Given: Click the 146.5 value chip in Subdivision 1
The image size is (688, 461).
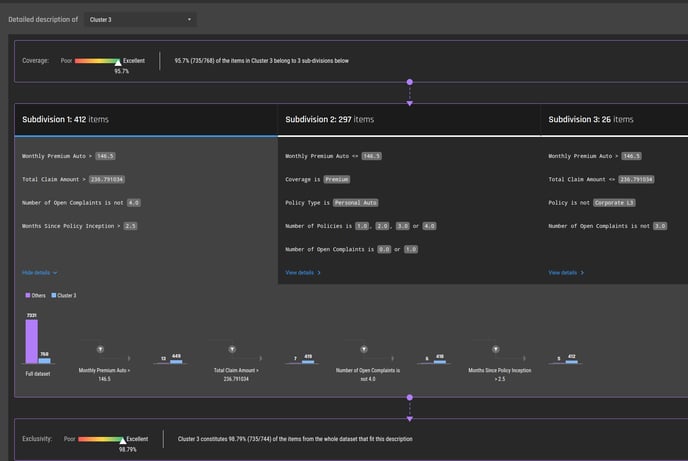Looking at the screenshot, I should click(x=105, y=156).
